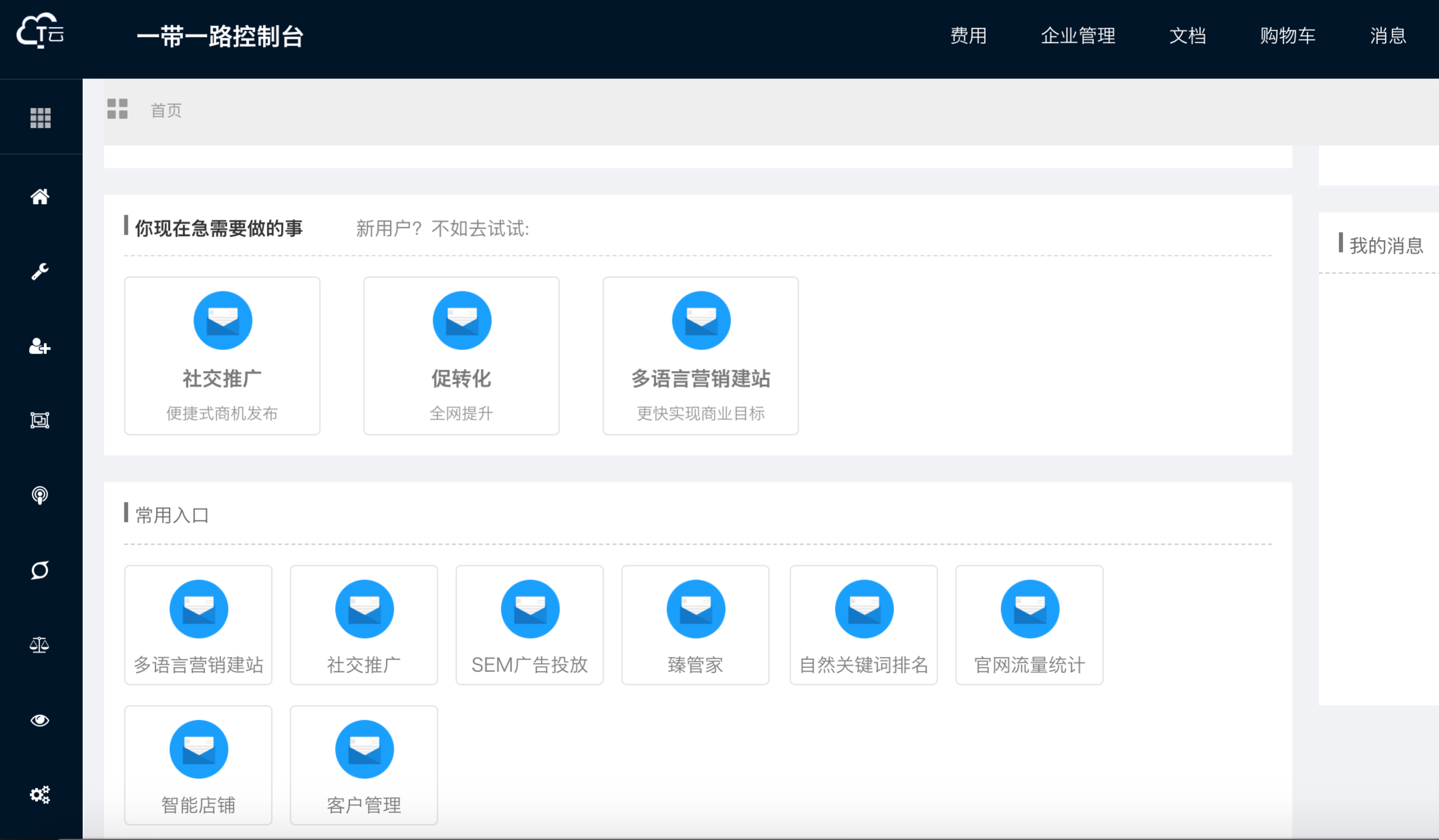Screen dimensions: 1439x840
Task: Click the 促转化 card to 全网提升
Action: (x=461, y=357)
